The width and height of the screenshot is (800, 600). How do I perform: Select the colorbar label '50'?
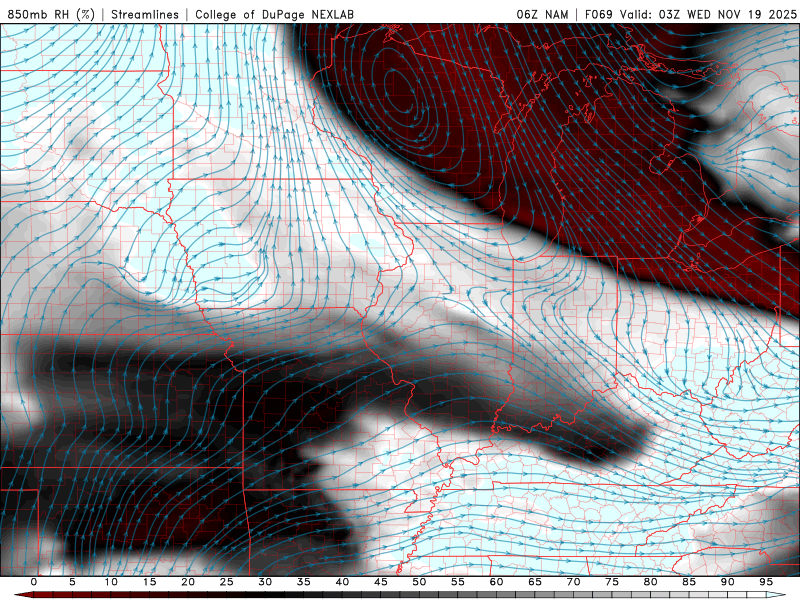[419, 582]
